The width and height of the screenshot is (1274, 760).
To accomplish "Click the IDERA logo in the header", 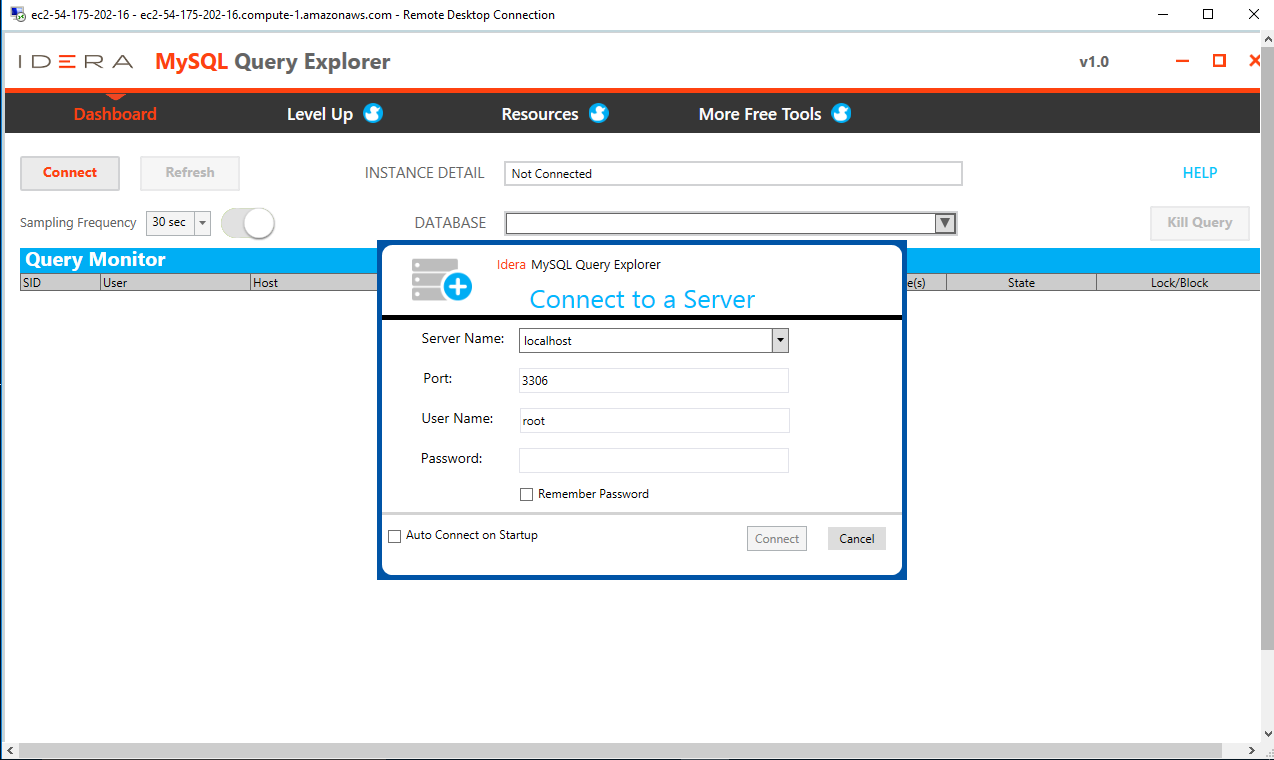I will tap(73, 61).
